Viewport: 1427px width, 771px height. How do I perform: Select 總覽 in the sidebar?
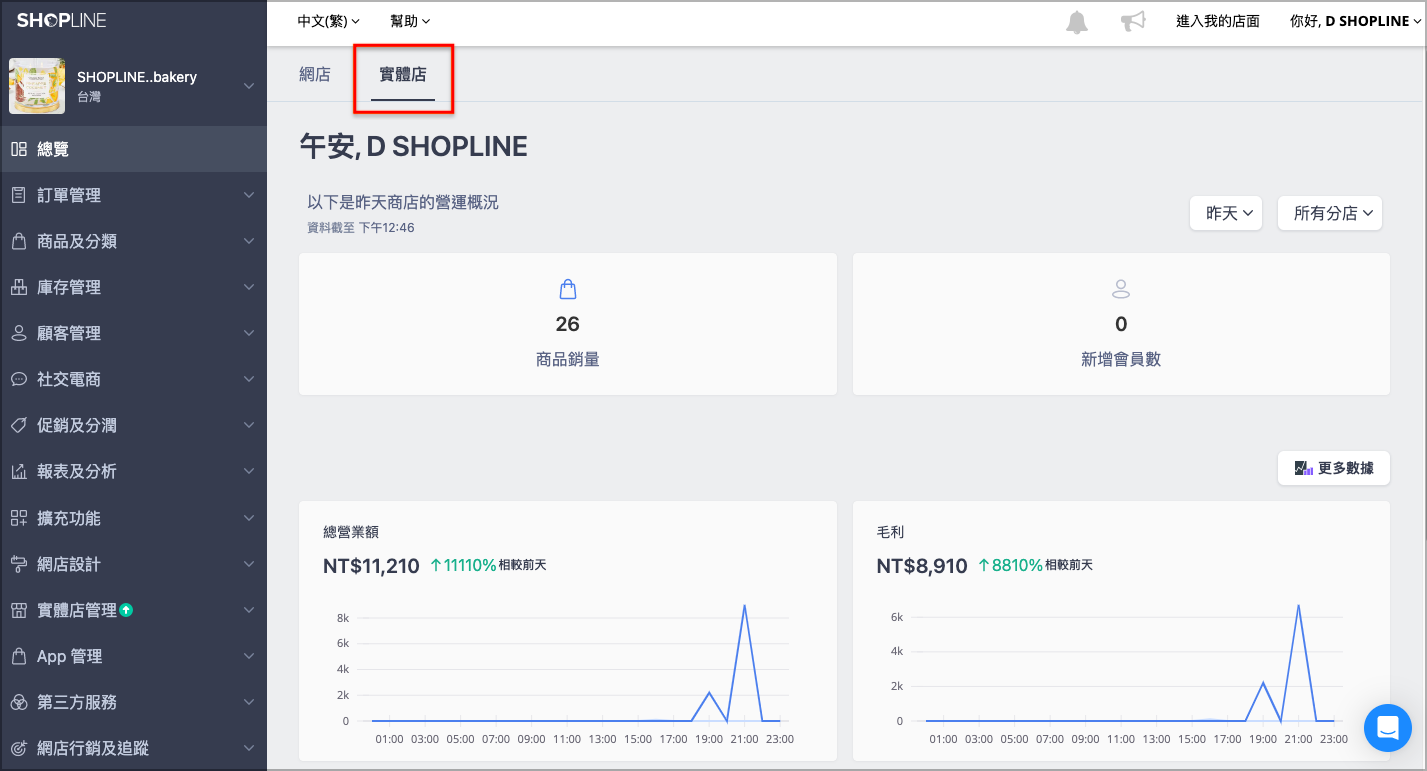133,149
